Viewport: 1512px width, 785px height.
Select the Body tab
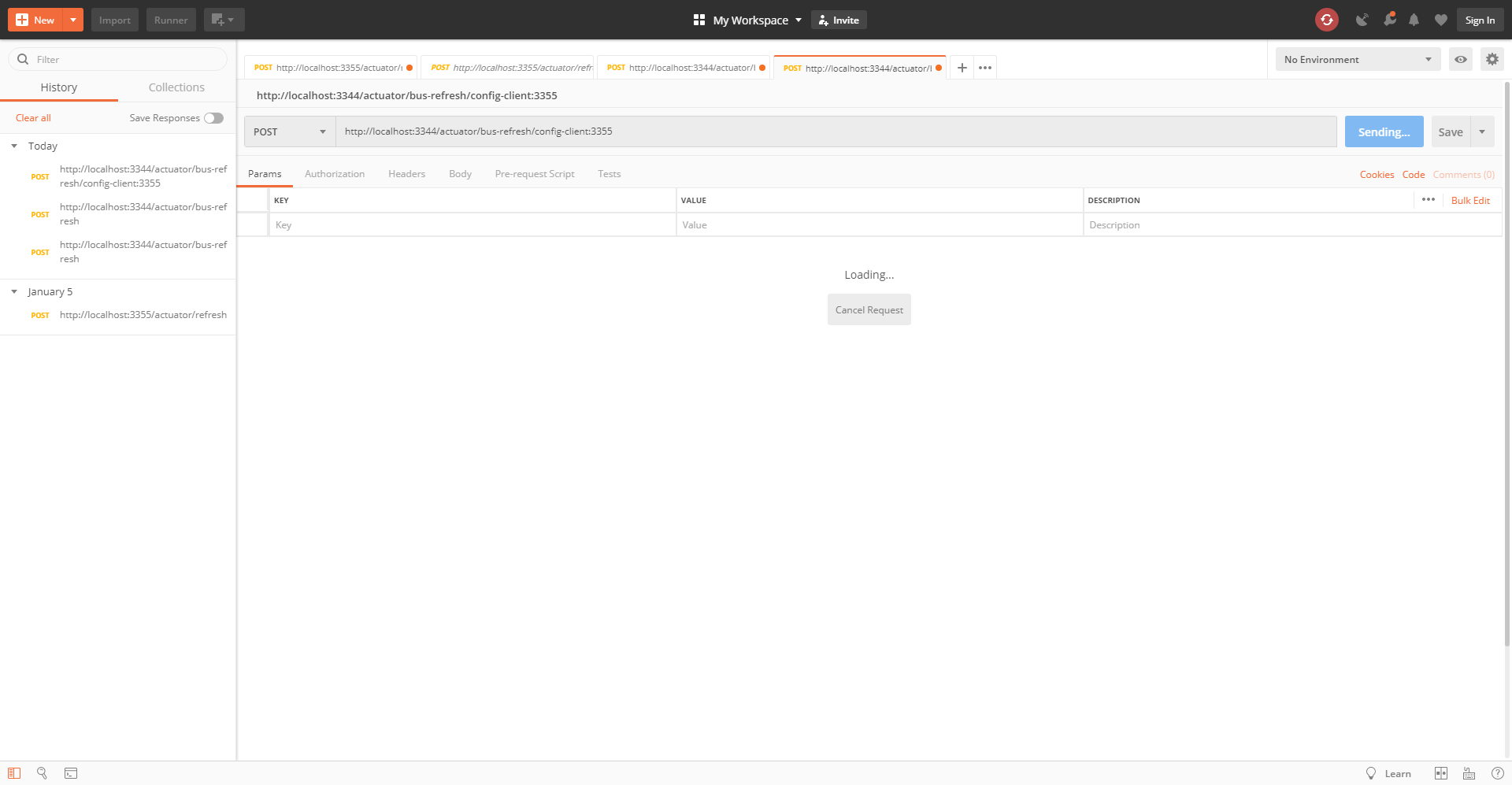(x=460, y=174)
